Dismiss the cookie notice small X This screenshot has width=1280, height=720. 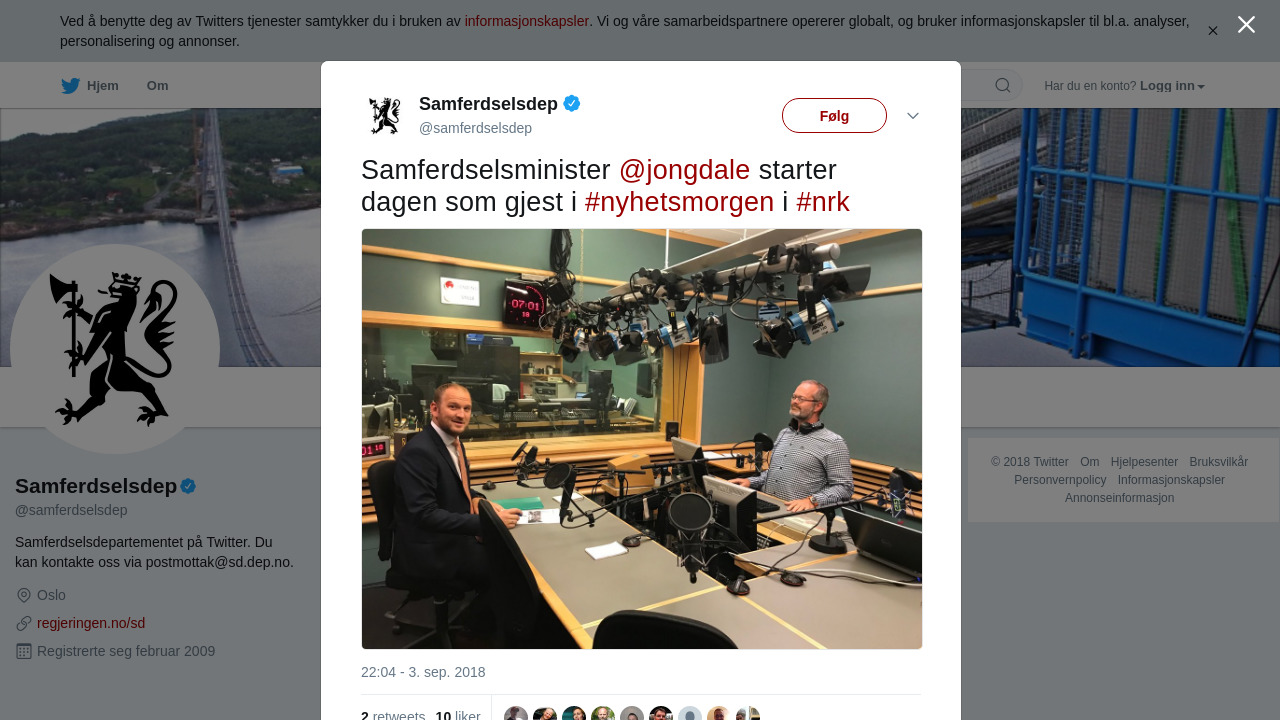1213,31
